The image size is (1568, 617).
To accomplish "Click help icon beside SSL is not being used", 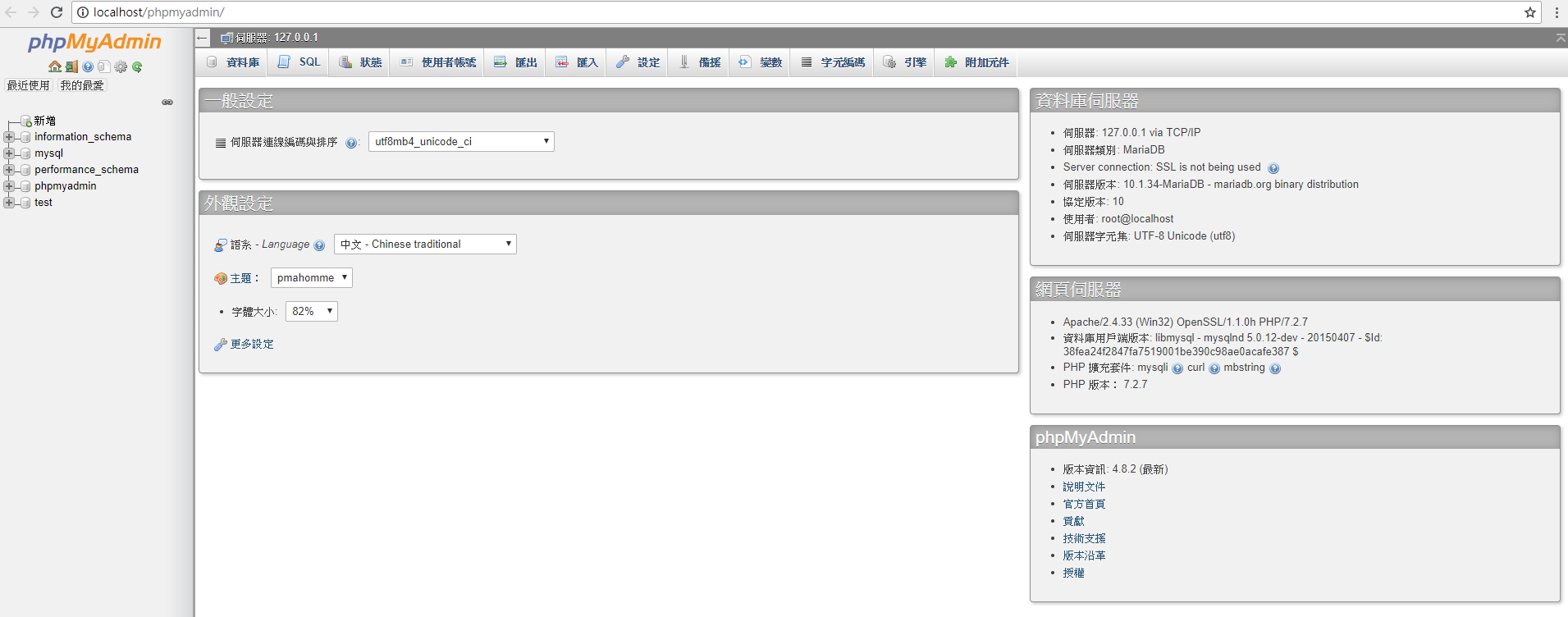I will (x=1273, y=168).
